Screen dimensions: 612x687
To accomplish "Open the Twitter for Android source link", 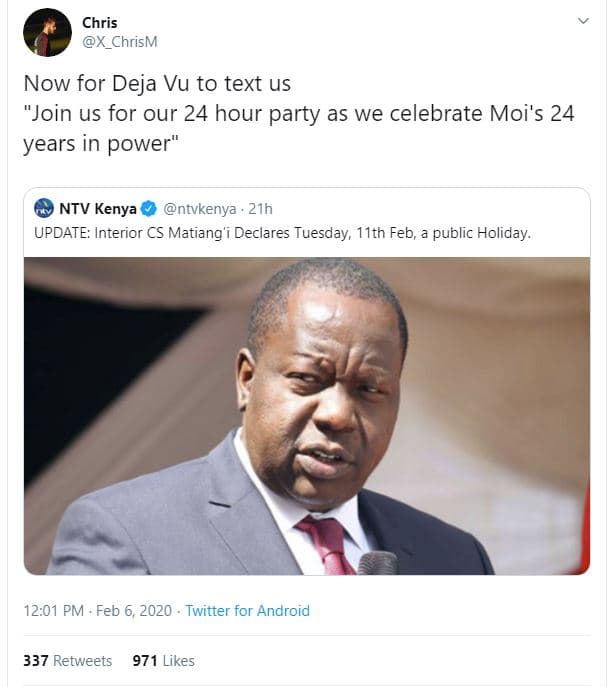I will tap(247, 610).
